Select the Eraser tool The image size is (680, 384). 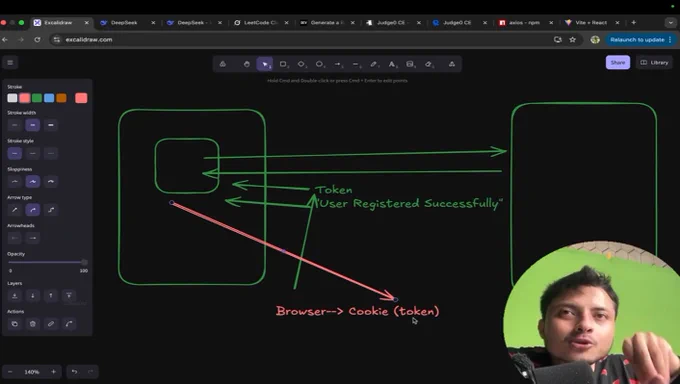tap(428, 64)
